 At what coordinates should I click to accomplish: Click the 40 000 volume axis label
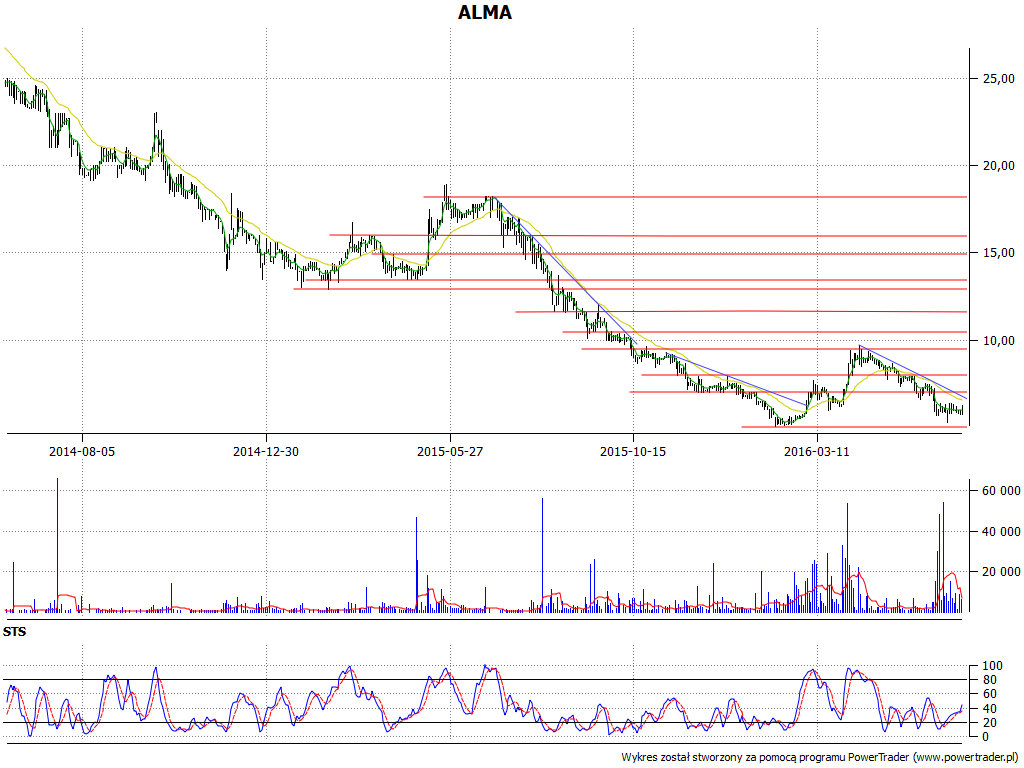(1001, 532)
